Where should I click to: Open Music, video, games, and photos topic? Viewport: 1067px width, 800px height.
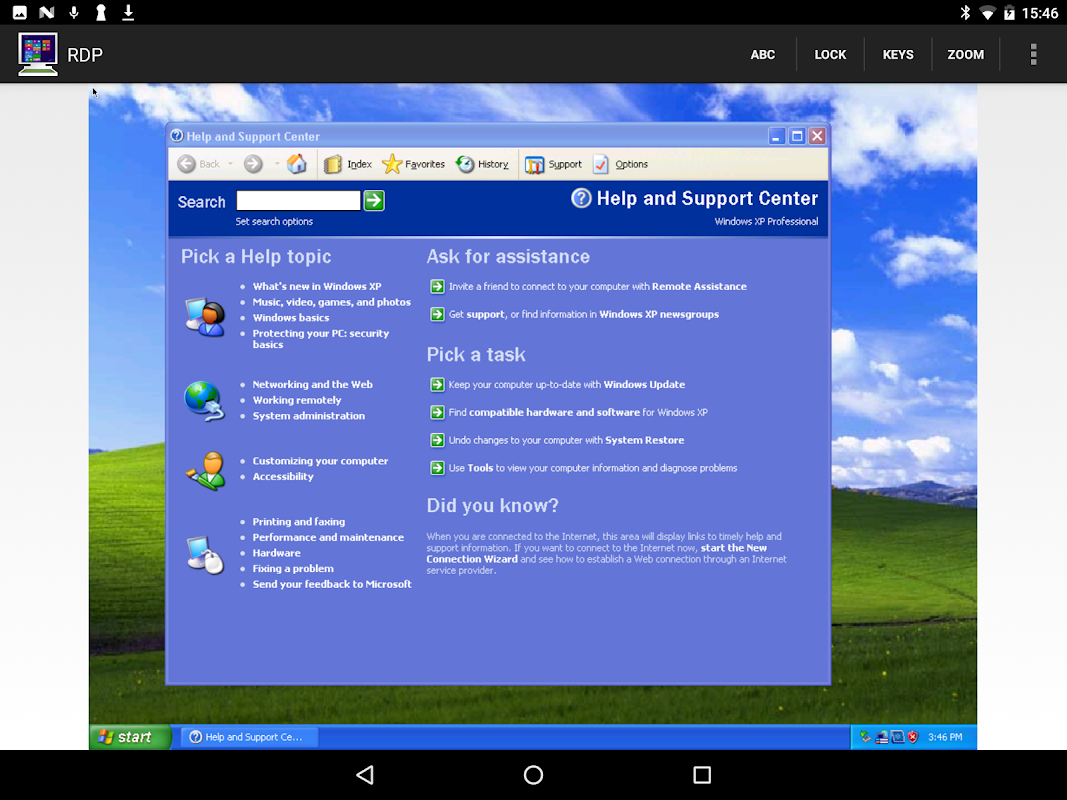click(x=331, y=302)
